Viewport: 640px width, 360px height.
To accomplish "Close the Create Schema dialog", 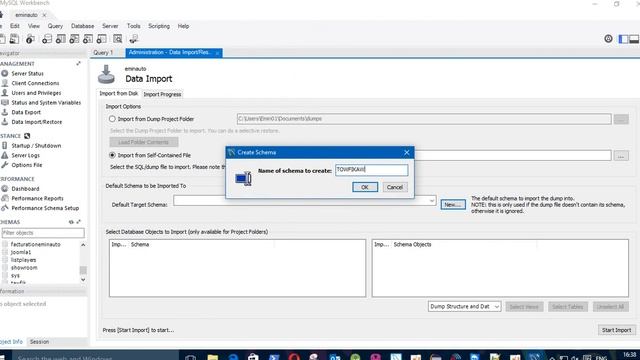I will [x=407, y=152].
